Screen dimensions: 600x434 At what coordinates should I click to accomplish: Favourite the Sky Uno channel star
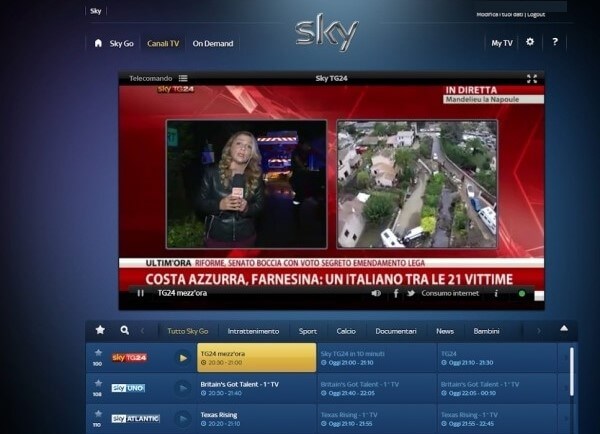(98, 383)
